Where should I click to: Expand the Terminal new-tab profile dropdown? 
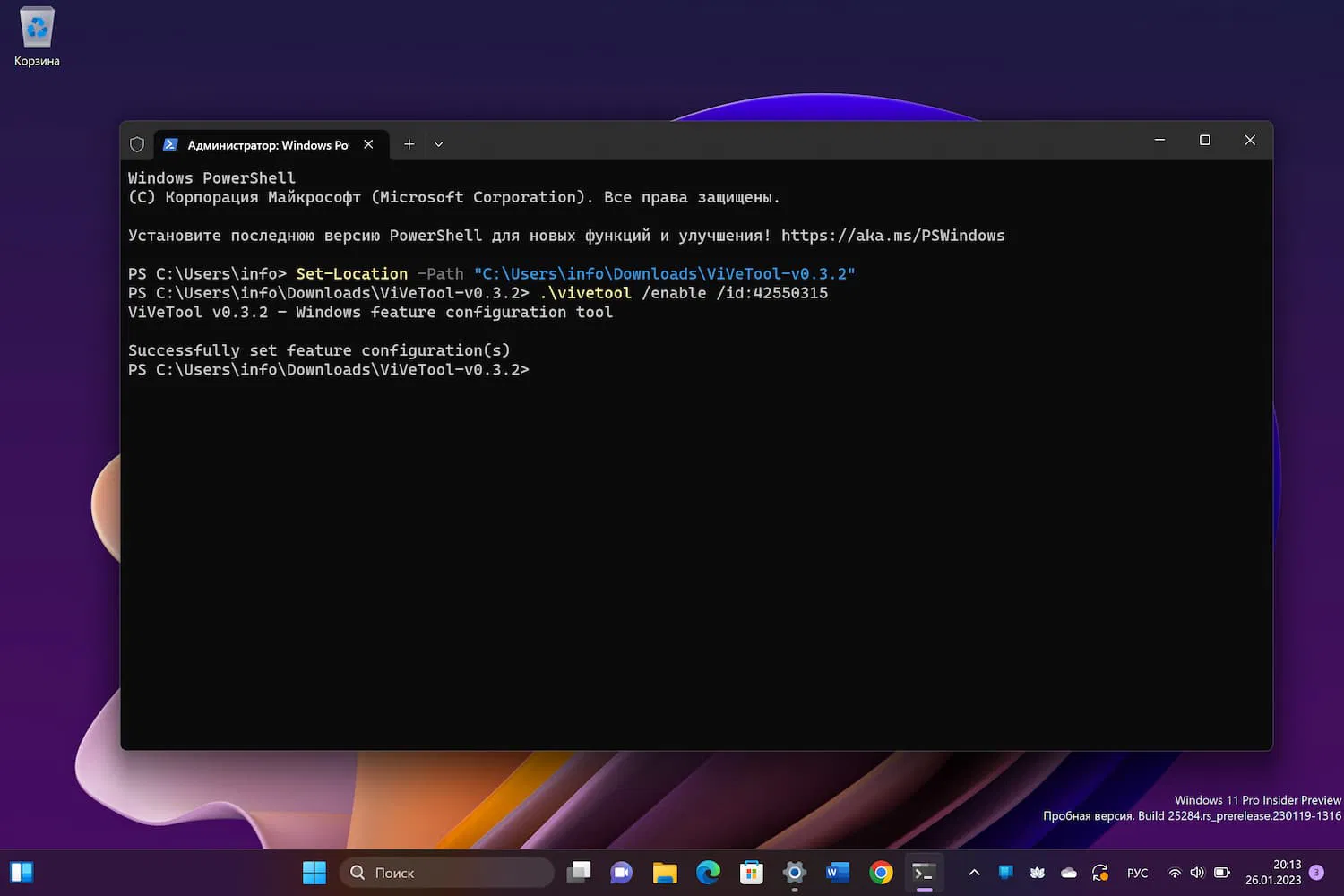click(x=439, y=144)
